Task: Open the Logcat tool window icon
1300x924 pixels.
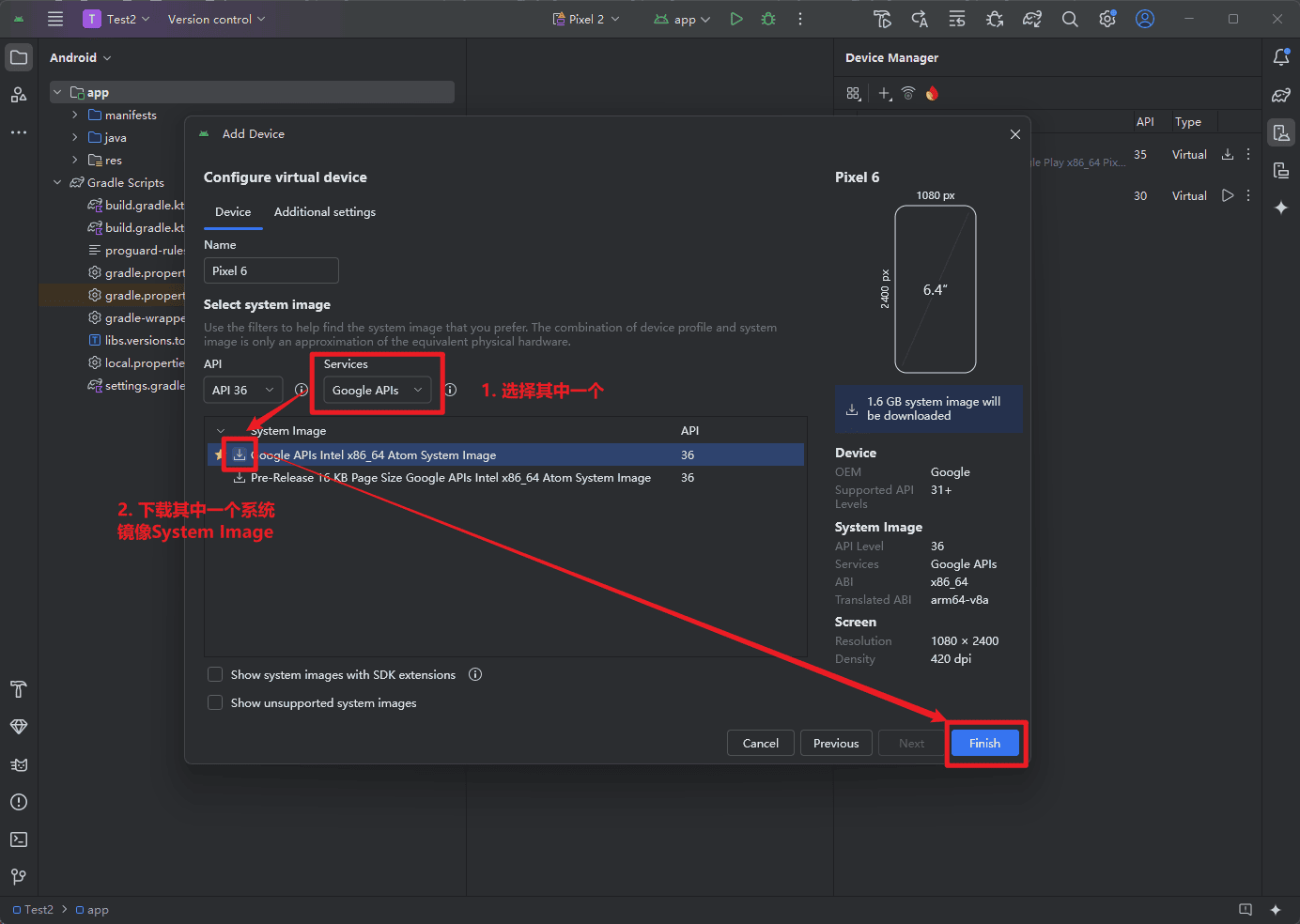Action: (19, 764)
